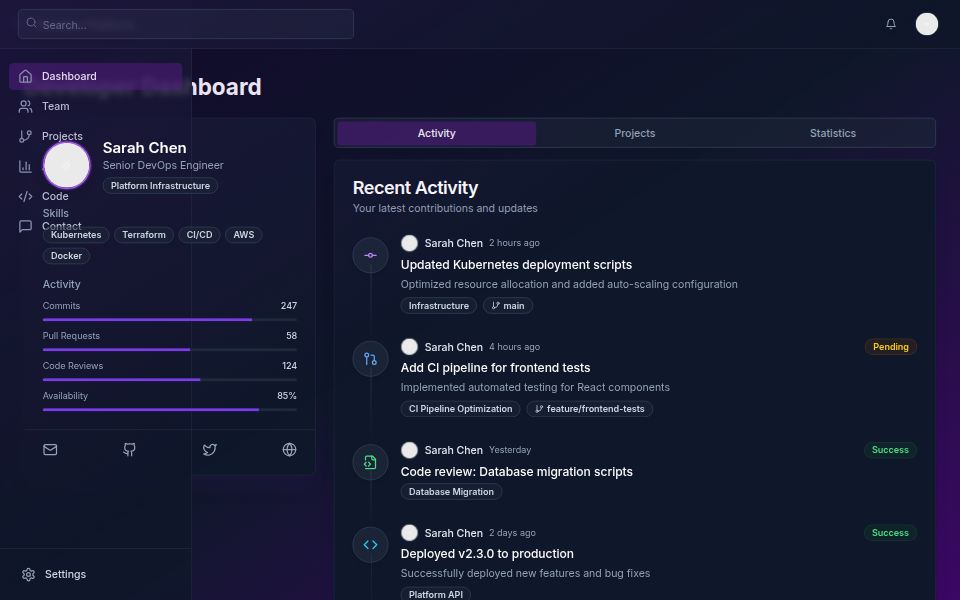Open Sarah's Twitter profile icon
This screenshot has height=600, width=960.
(210, 450)
